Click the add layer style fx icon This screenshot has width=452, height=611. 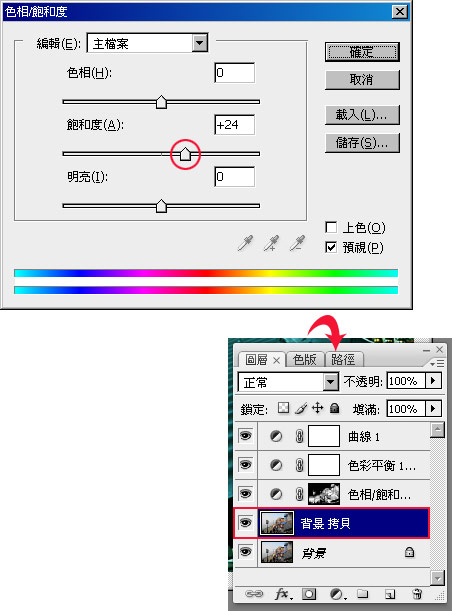pyautogui.click(x=282, y=594)
